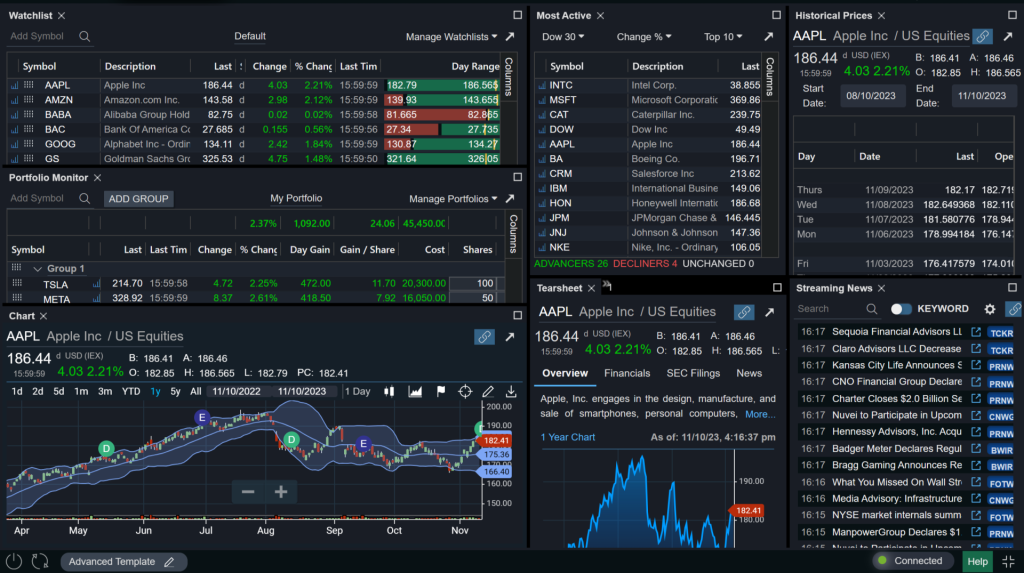Open 1 Day interval selector on chart
Viewport: 1024px width, 573px height.
[x=357, y=391]
